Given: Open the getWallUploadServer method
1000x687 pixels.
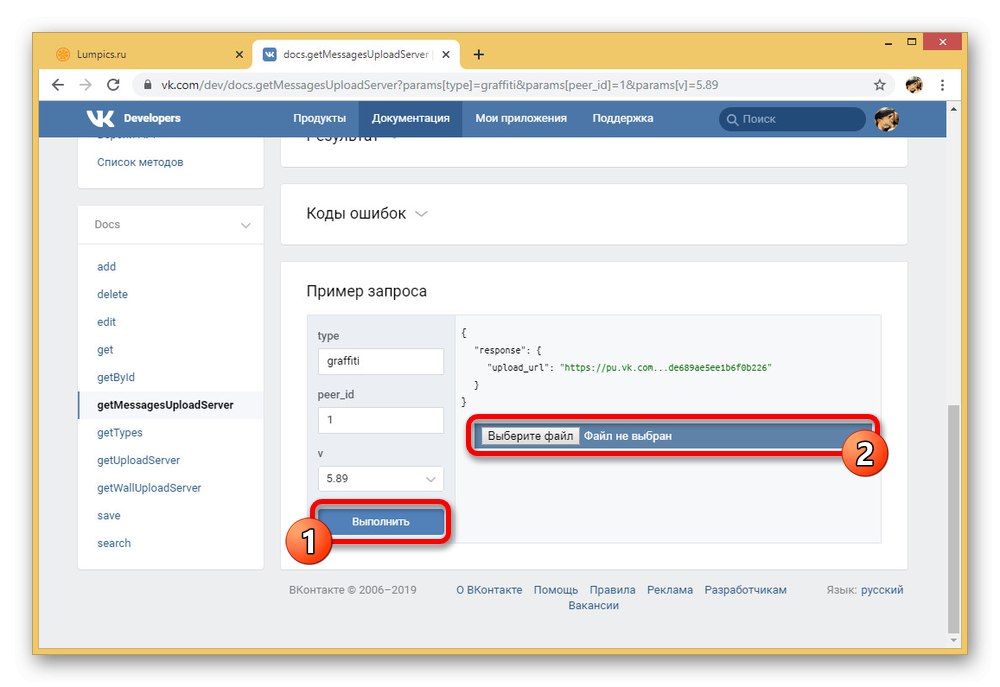Looking at the screenshot, I should click(x=149, y=488).
